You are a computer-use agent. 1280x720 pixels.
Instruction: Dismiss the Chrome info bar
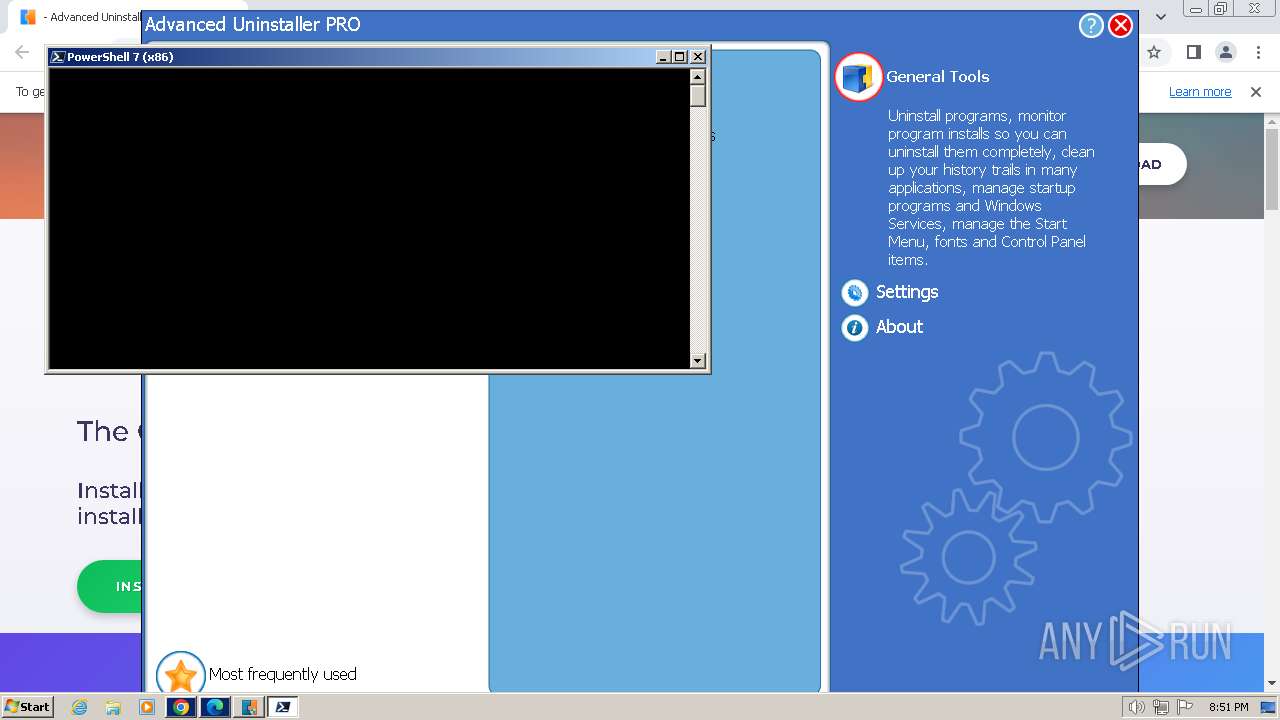1256,92
